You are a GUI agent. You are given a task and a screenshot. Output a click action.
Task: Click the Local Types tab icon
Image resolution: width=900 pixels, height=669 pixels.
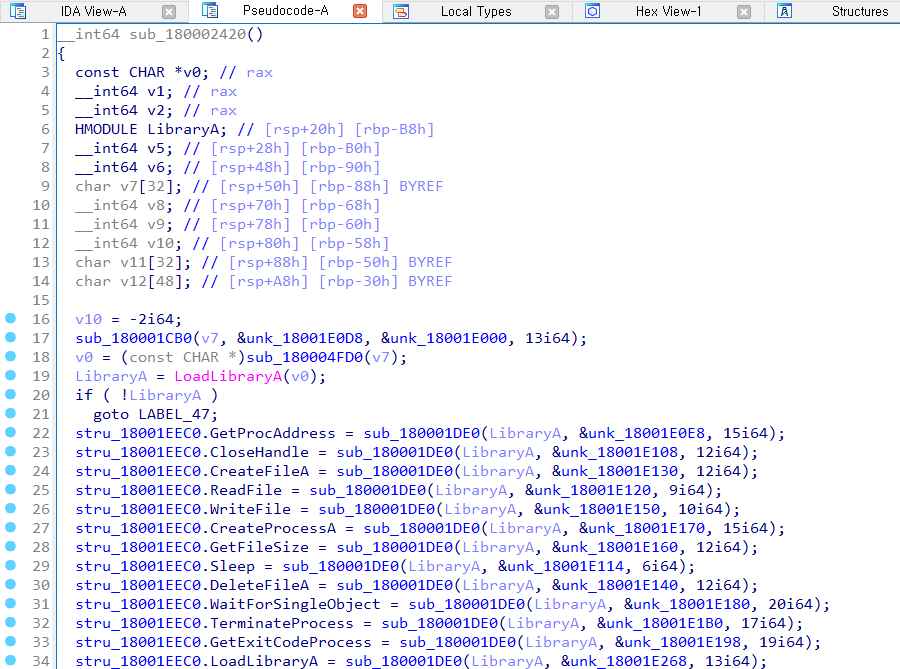pos(401,11)
